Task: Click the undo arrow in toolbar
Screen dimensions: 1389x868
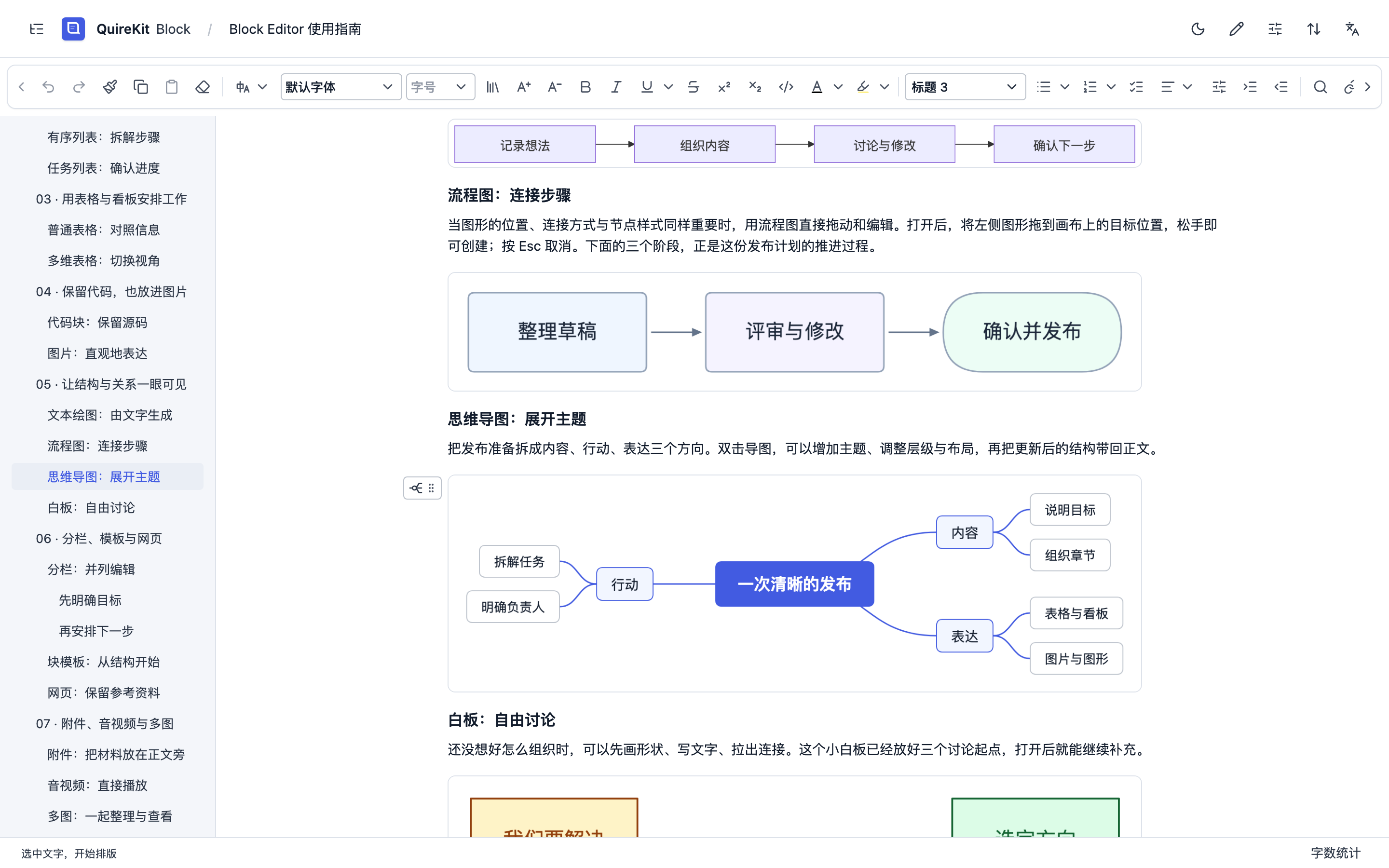Action: (x=48, y=87)
